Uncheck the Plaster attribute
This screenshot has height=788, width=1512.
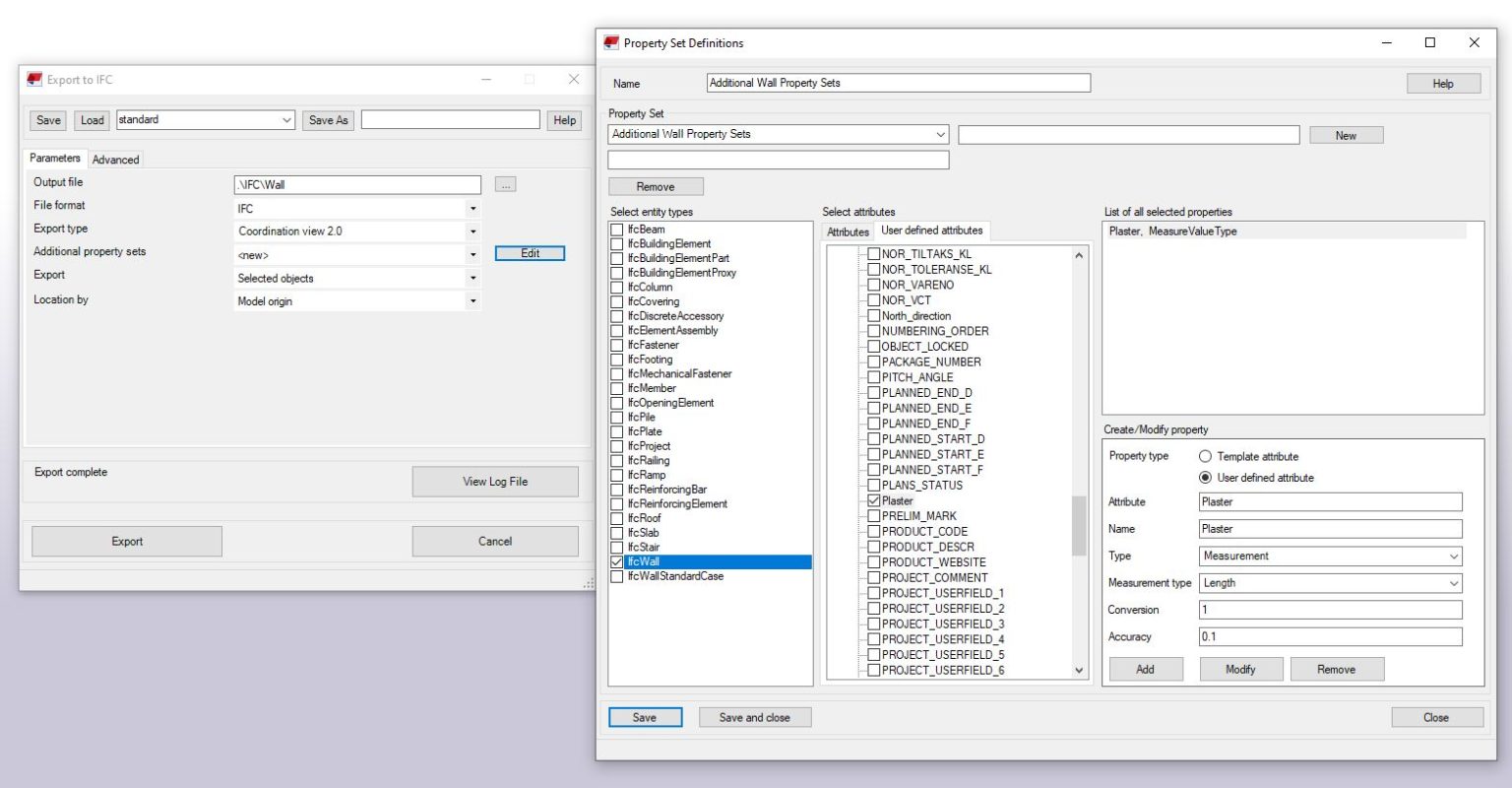pos(873,500)
